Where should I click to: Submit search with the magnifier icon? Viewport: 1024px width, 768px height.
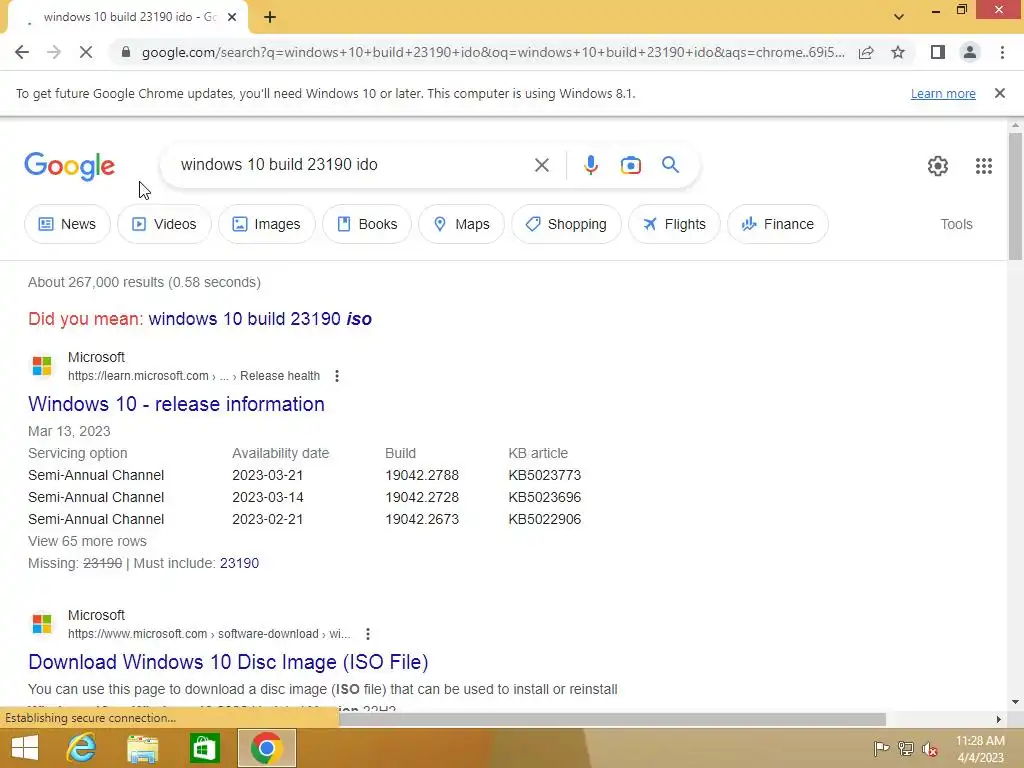[670, 165]
